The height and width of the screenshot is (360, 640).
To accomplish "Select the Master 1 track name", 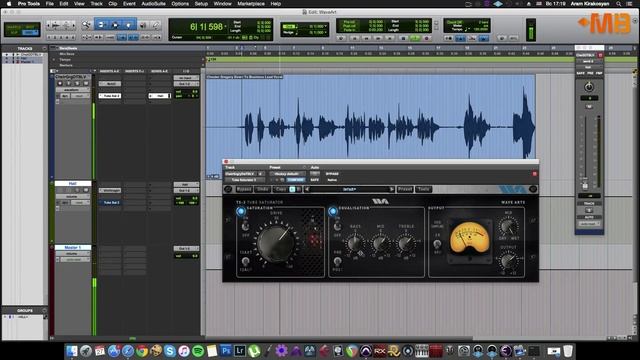I will point(73,248).
